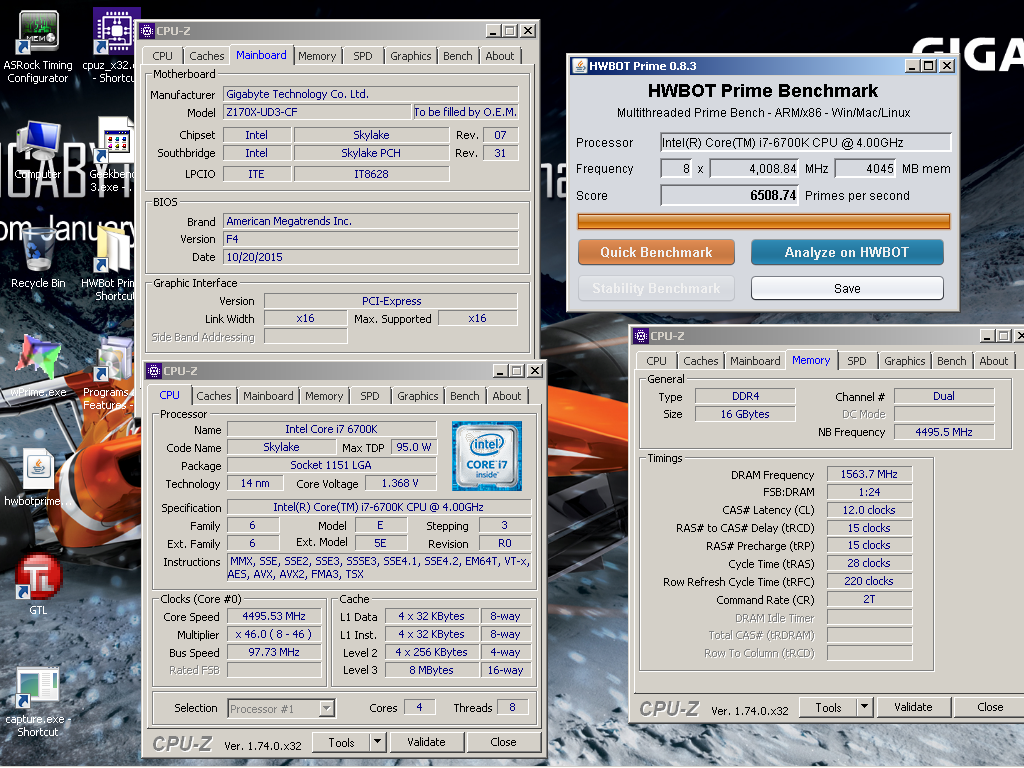Click Tools button in the Memory window

click(829, 707)
